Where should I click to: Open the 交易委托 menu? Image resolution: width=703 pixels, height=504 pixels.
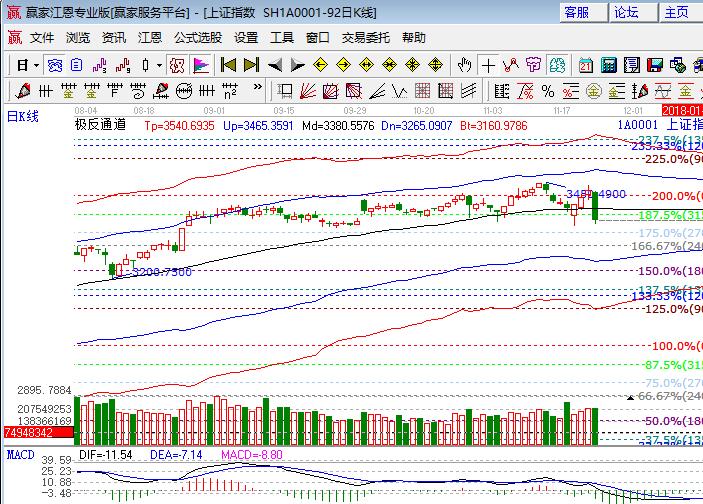click(367, 37)
